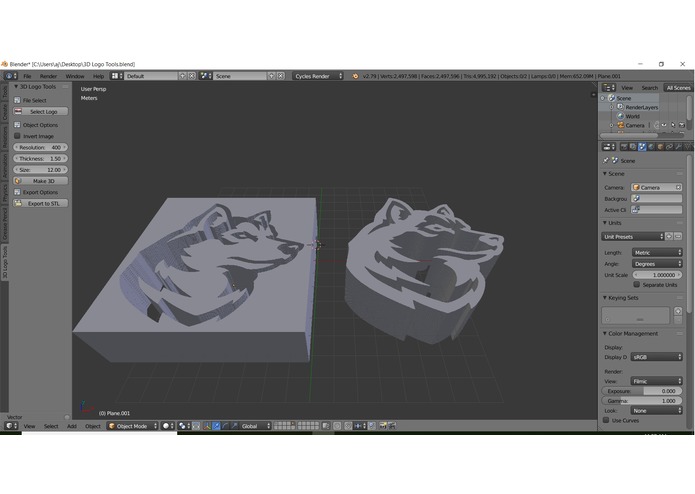This screenshot has height=494, width=695.
Task: Add a new scene with plus icon
Action: (271, 76)
